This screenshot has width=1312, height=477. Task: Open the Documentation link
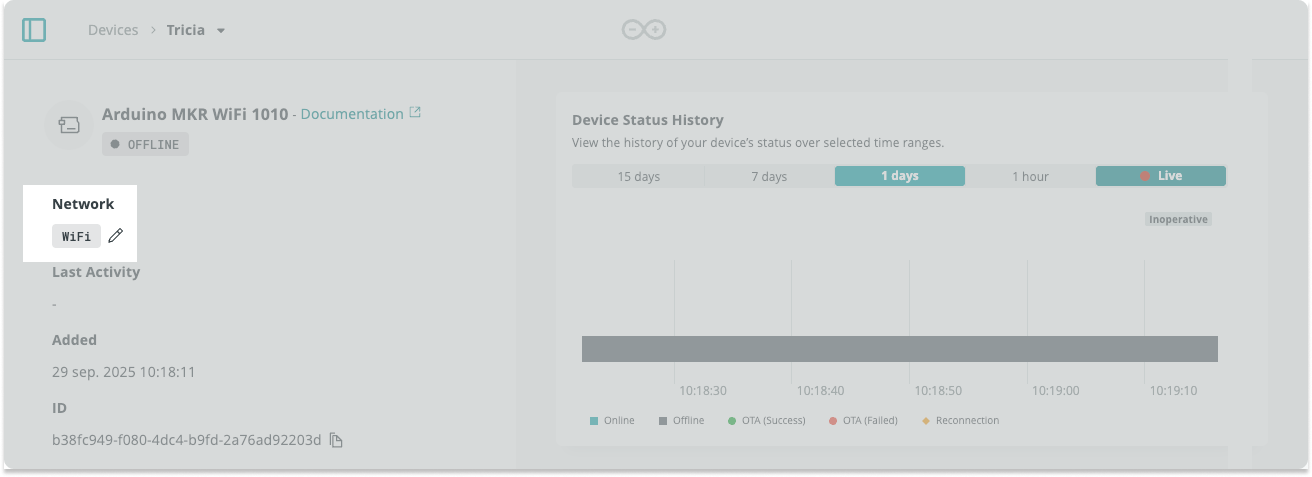point(351,114)
